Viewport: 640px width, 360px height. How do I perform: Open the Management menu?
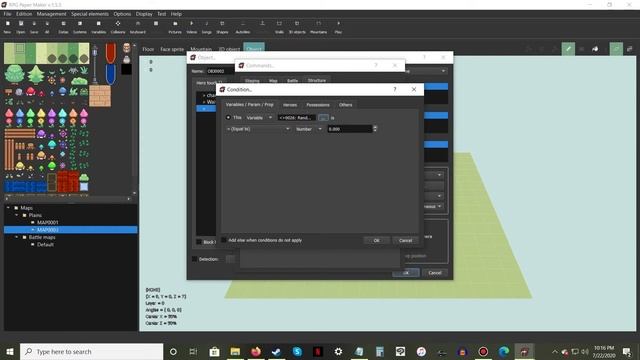pyautogui.click(x=51, y=14)
